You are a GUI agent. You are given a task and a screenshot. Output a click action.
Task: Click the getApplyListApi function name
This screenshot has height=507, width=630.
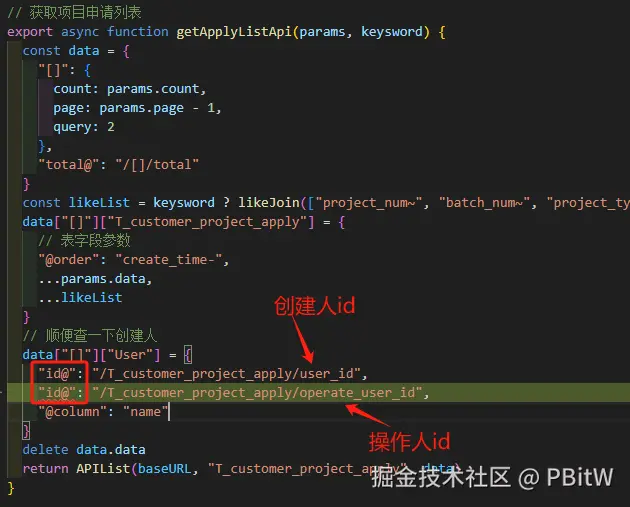[x=234, y=32]
